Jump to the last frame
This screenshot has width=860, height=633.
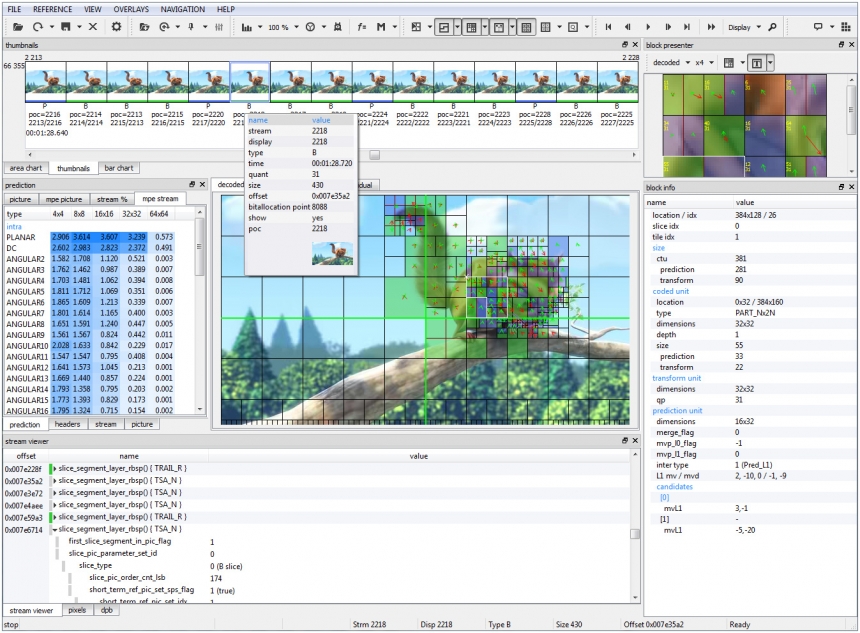click(687, 27)
